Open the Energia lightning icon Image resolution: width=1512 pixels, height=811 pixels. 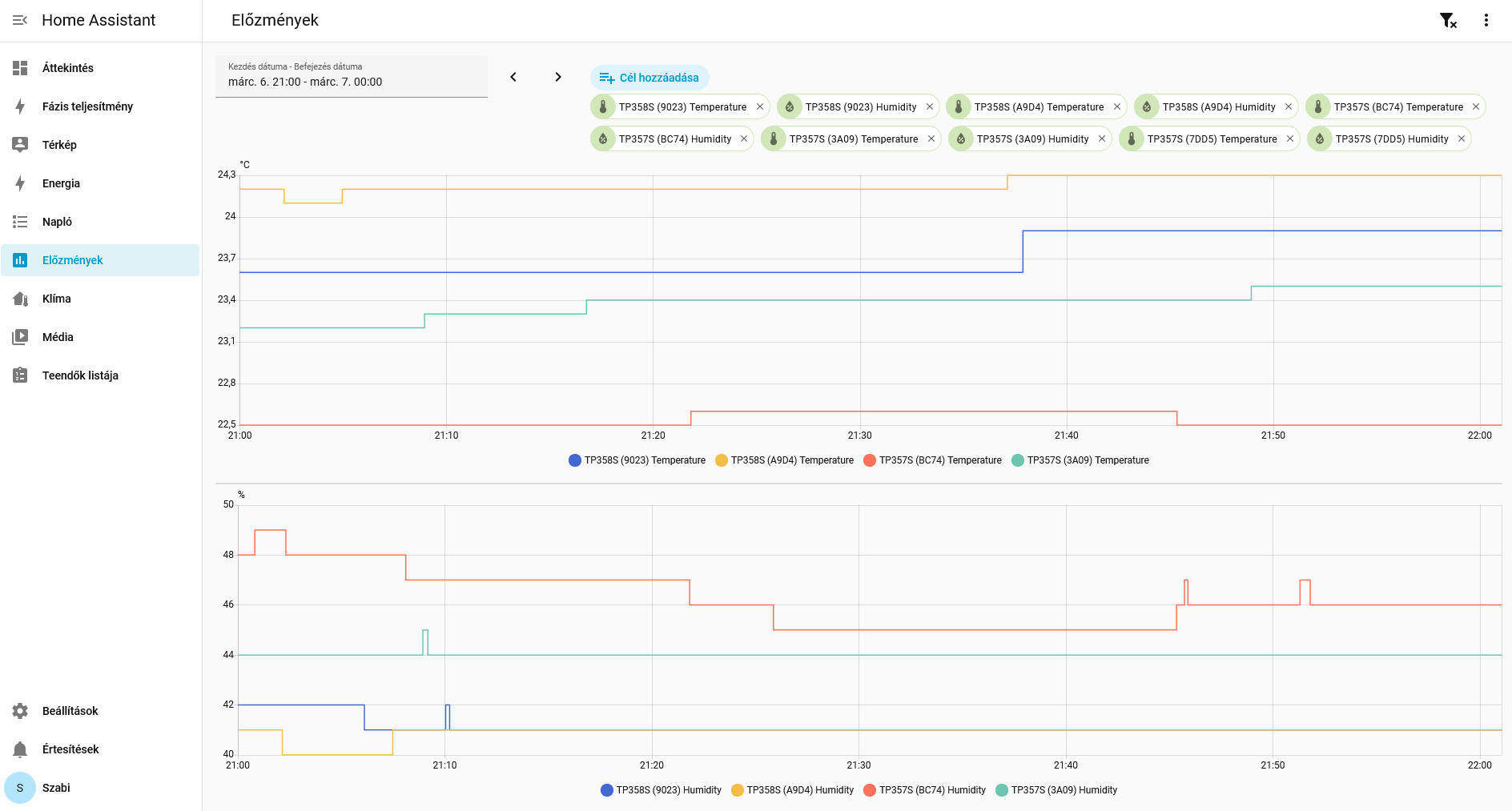pyautogui.click(x=20, y=183)
